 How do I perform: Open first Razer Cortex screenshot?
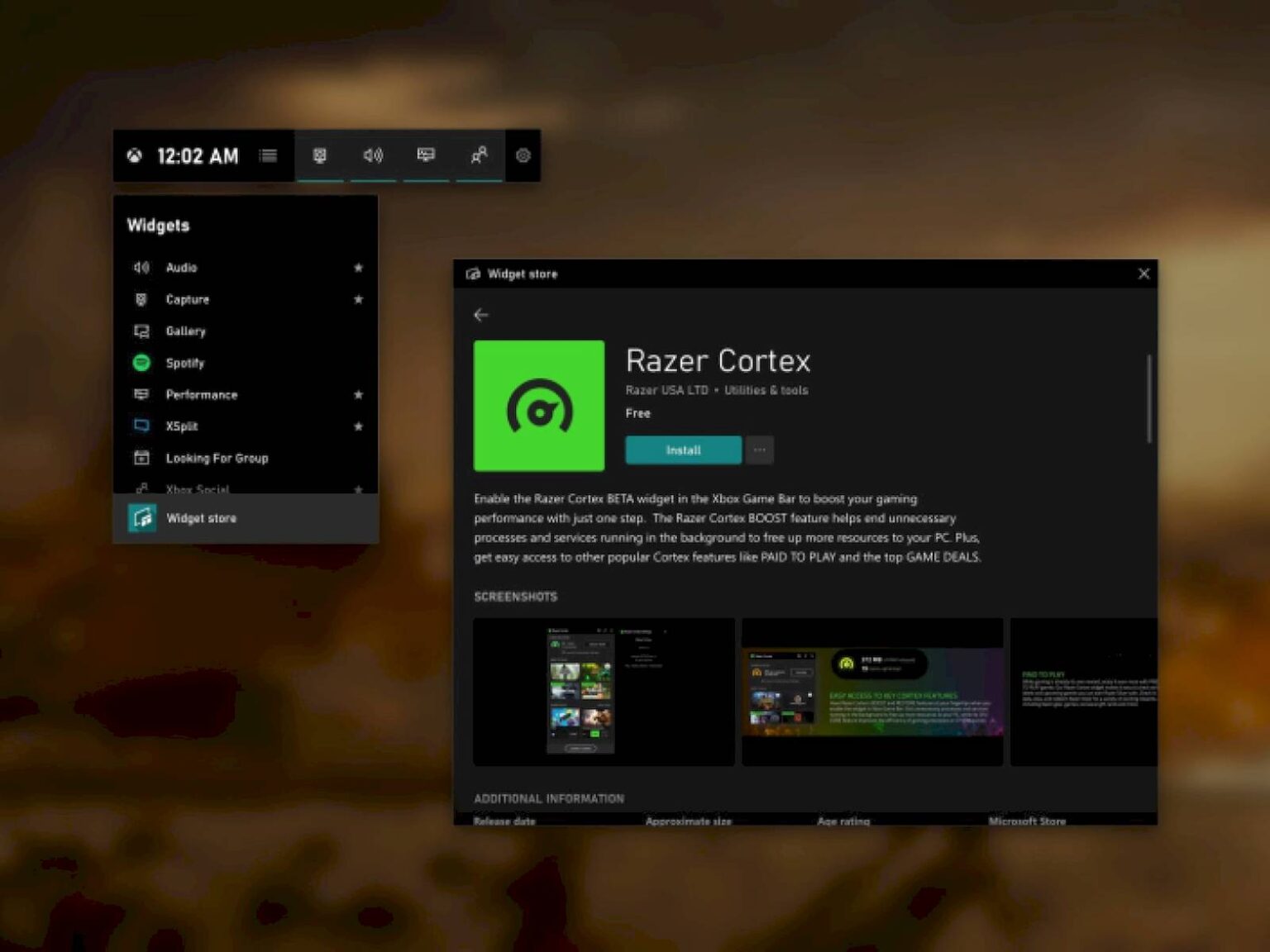(604, 692)
